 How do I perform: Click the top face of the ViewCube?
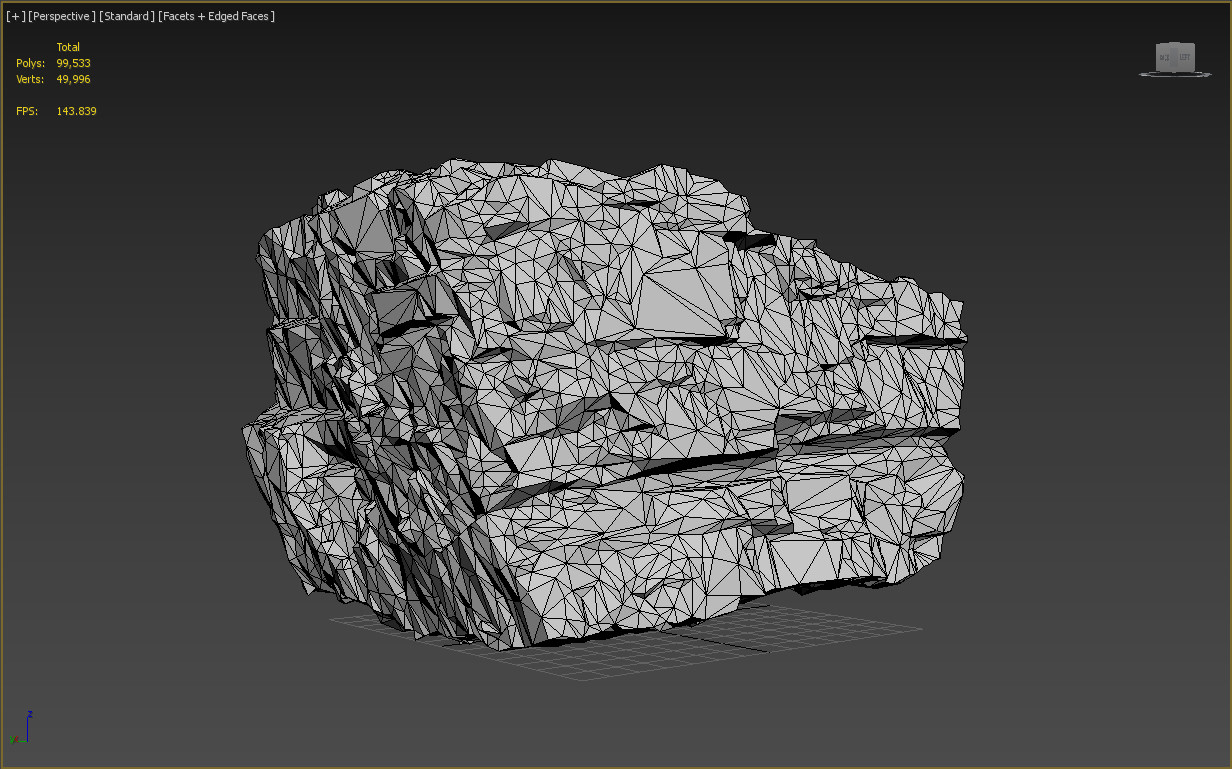tap(1173, 44)
